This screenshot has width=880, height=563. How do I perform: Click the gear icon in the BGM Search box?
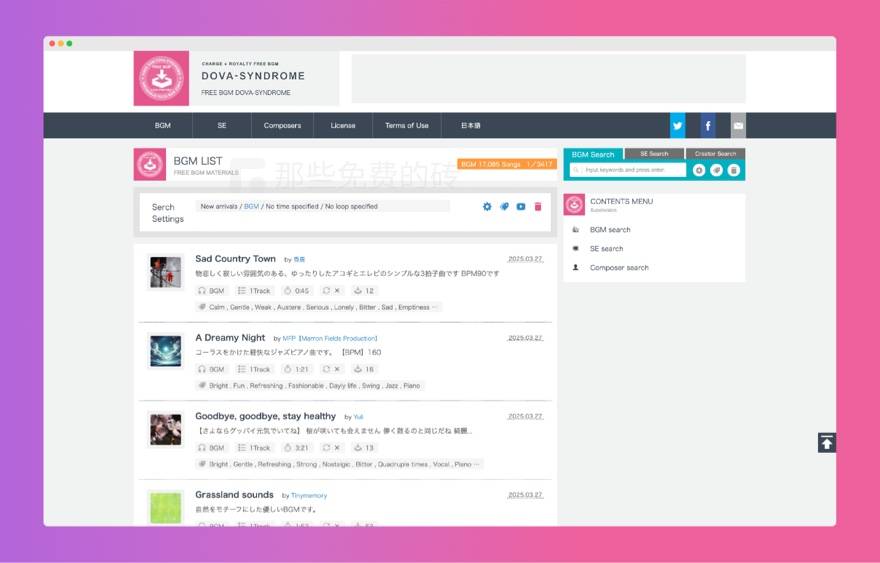click(699, 170)
